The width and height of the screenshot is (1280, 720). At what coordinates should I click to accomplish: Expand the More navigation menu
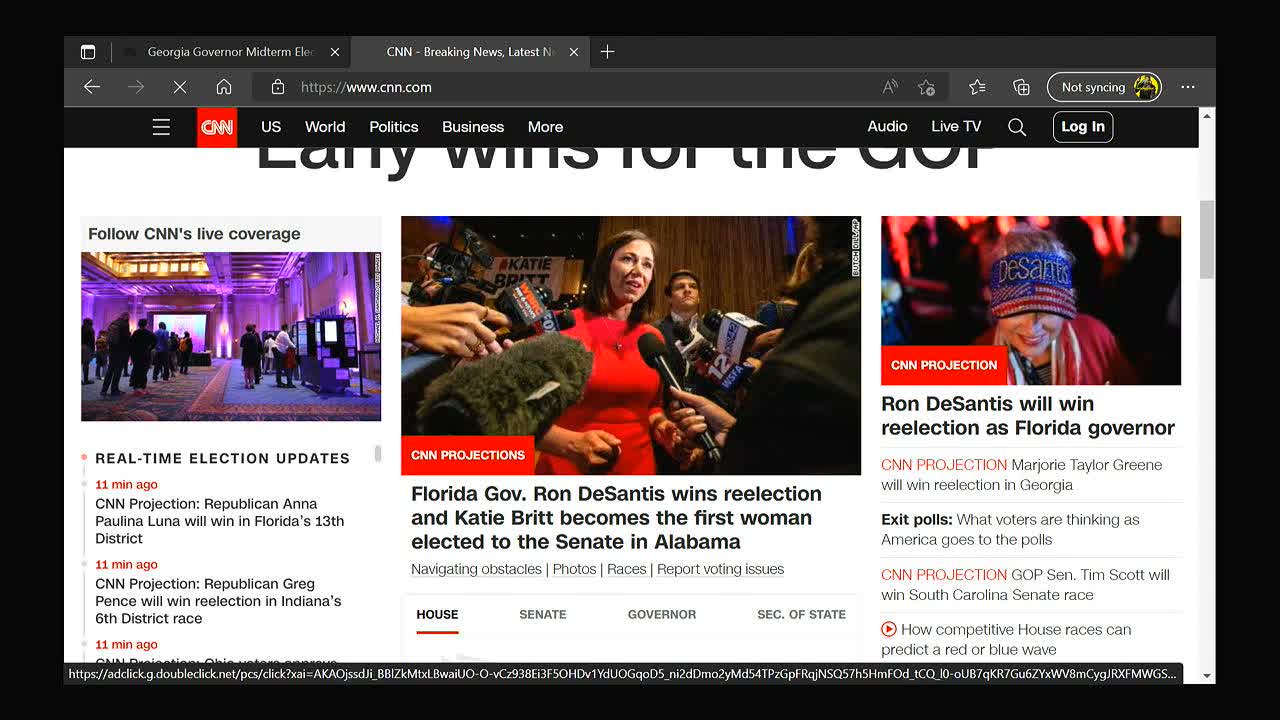coord(545,127)
